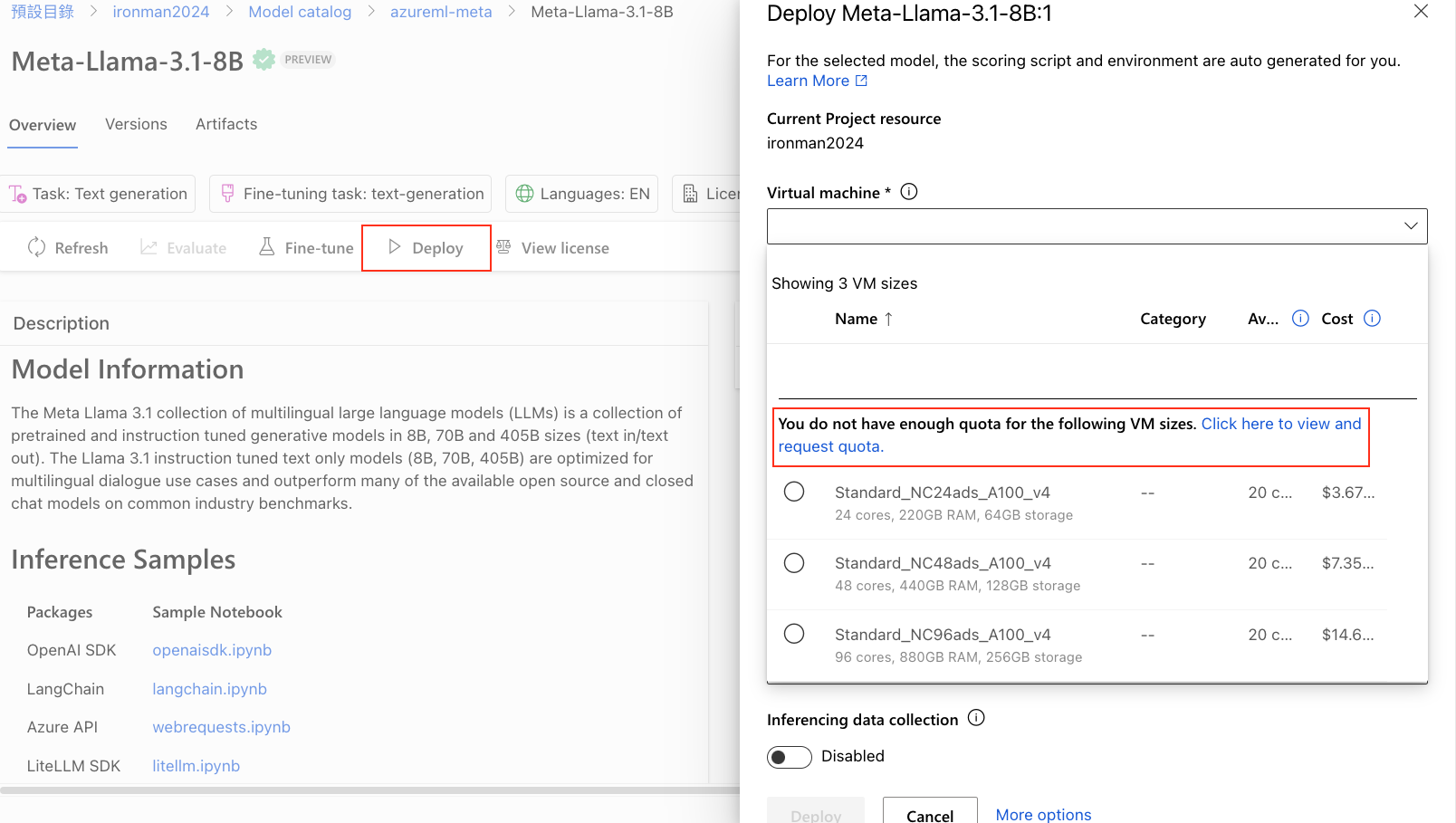Click the Languages globe icon
Screen dimensions: 1456x823
[x=524, y=194]
